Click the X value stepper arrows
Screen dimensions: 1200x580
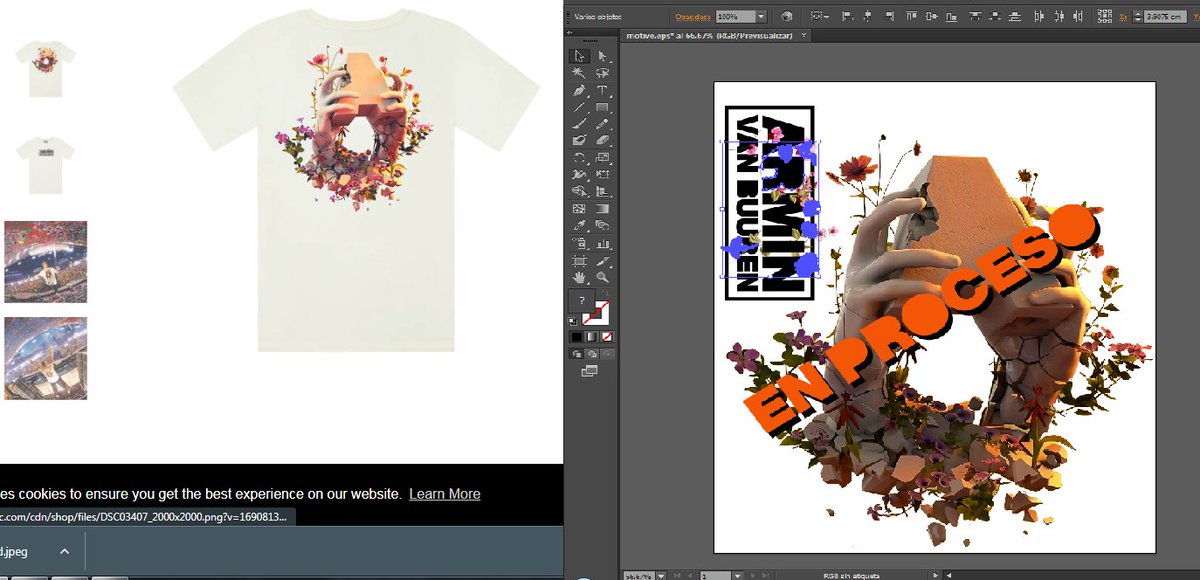coord(1137,17)
